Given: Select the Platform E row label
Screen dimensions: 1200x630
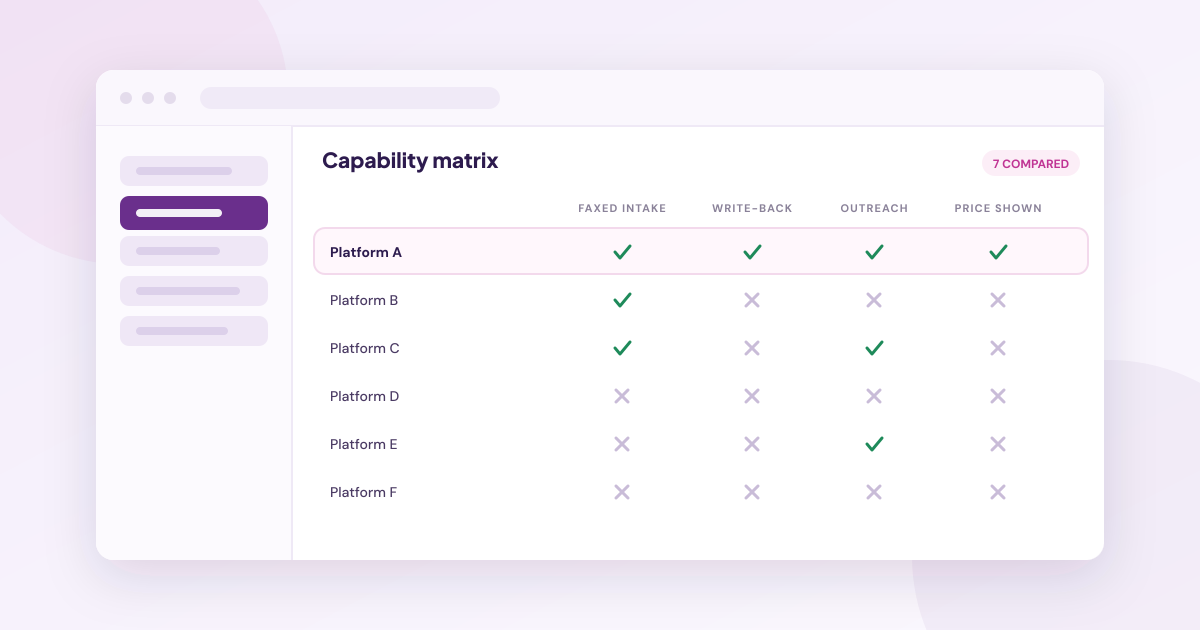Looking at the screenshot, I should [x=364, y=444].
